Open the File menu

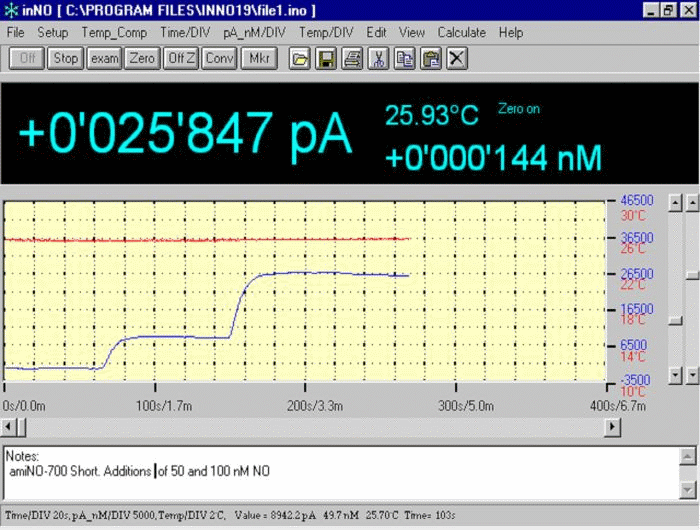coord(16,33)
